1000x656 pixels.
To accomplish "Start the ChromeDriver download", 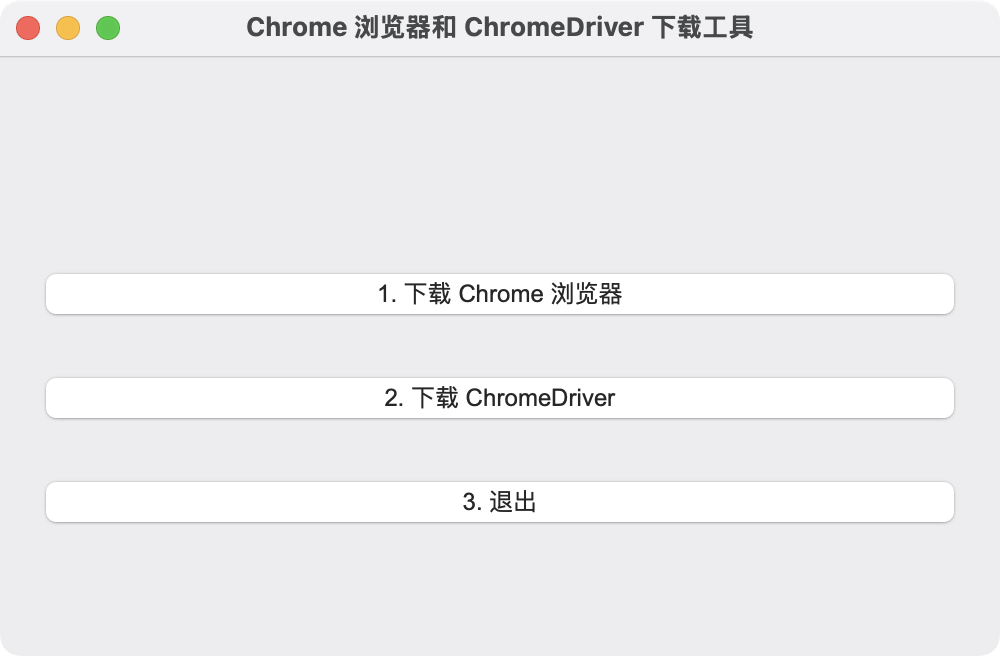I will pos(500,398).
